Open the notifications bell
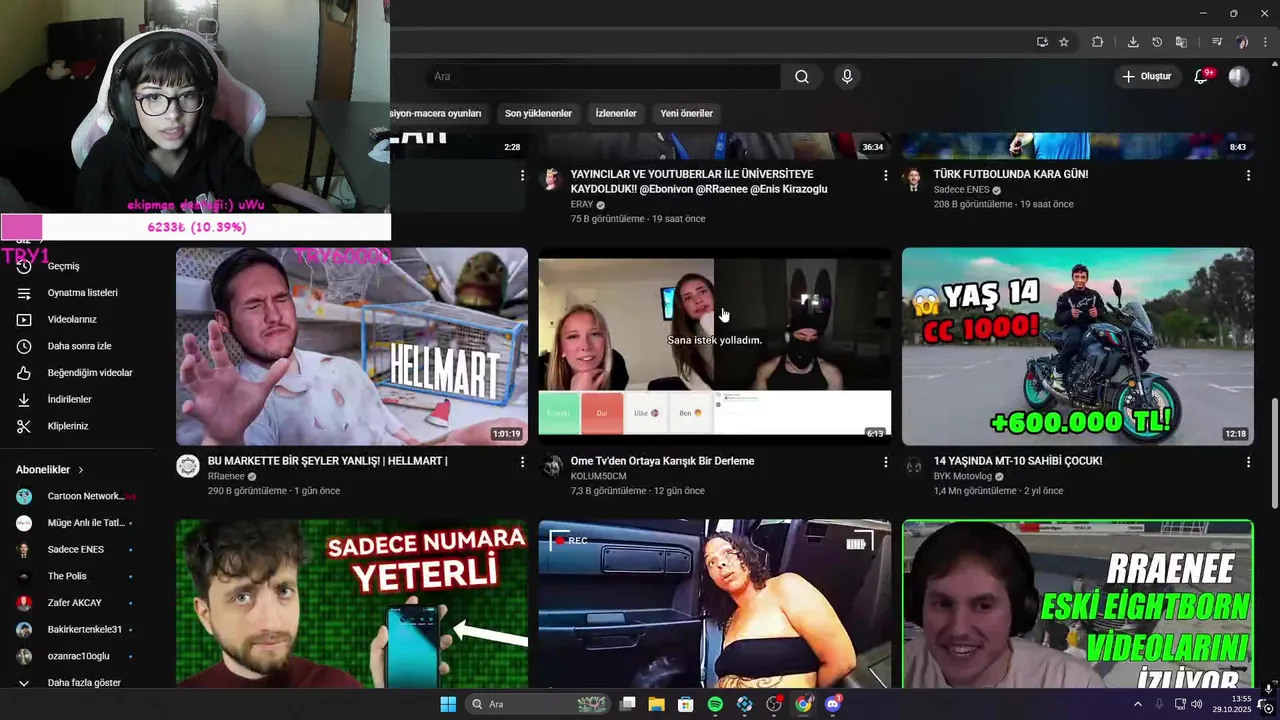 [1201, 77]
